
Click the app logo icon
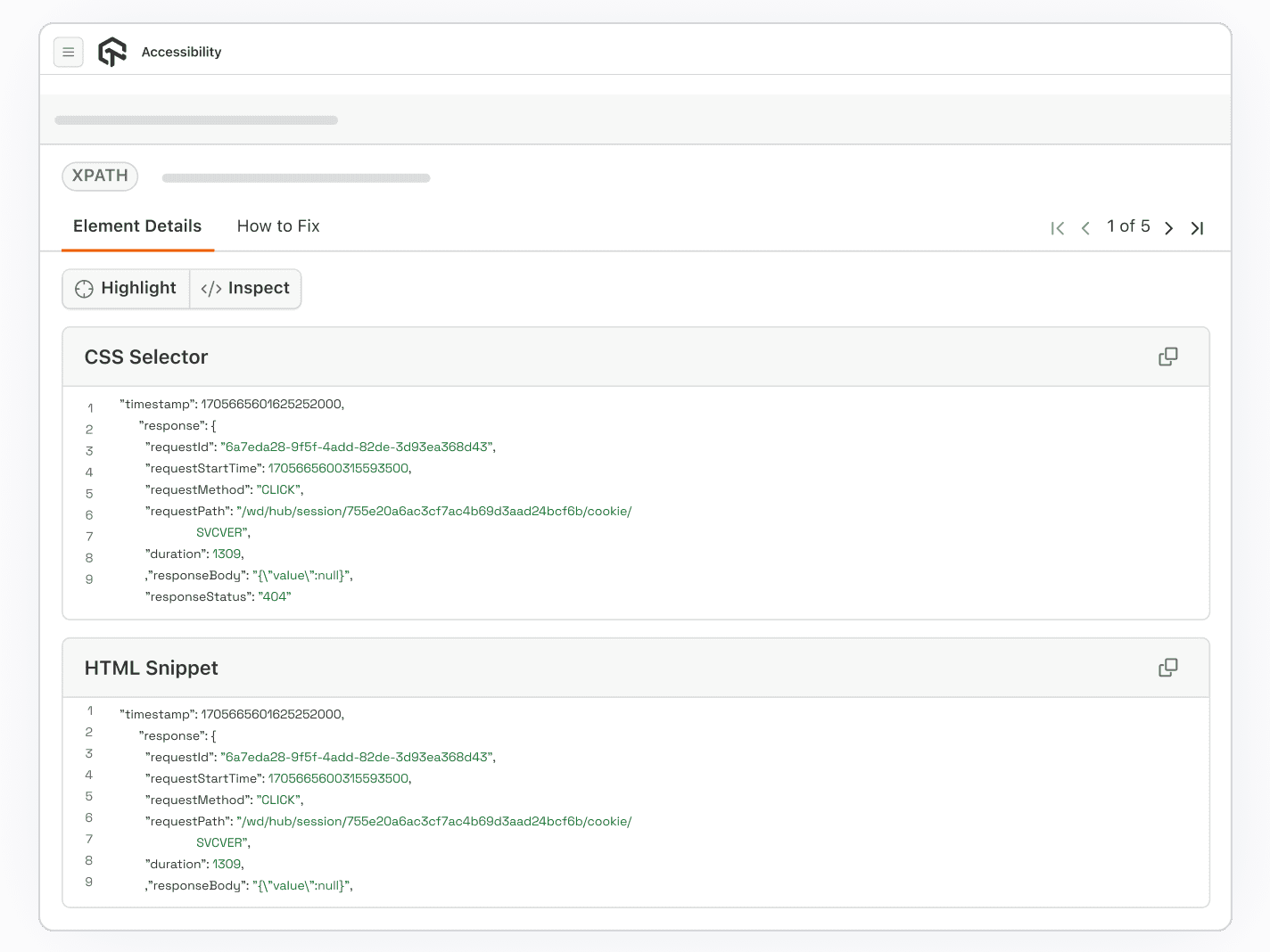pos(112,53)
